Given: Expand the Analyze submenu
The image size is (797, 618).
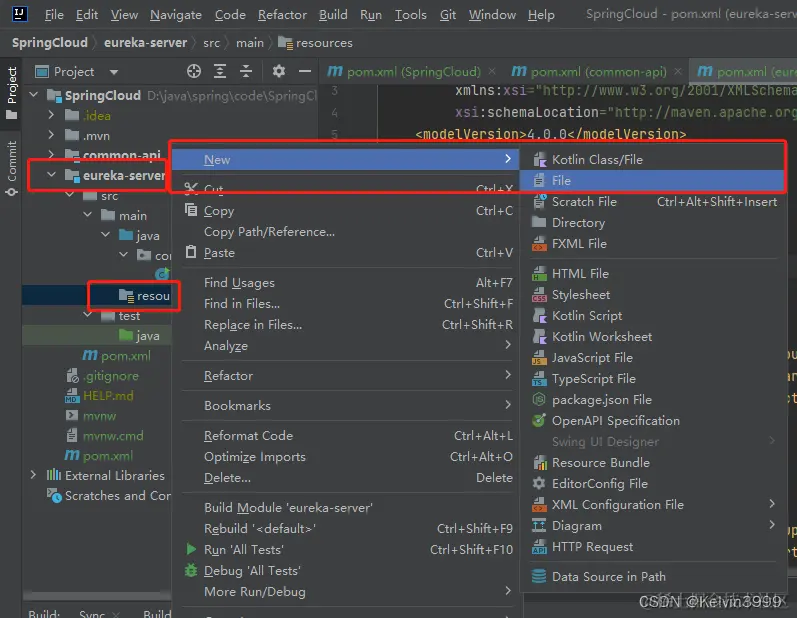Looking at the screenshot, I should pos(345,346).
